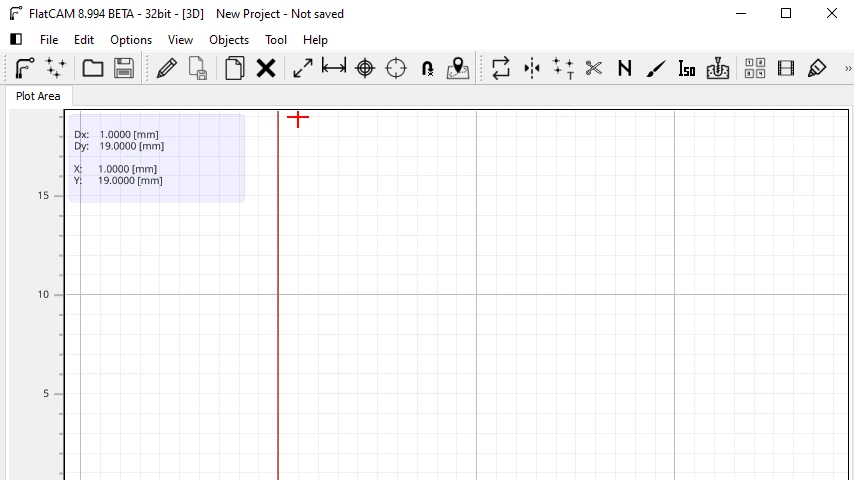
Task: Open the Align Objects tool
Action: coord(563,68)
